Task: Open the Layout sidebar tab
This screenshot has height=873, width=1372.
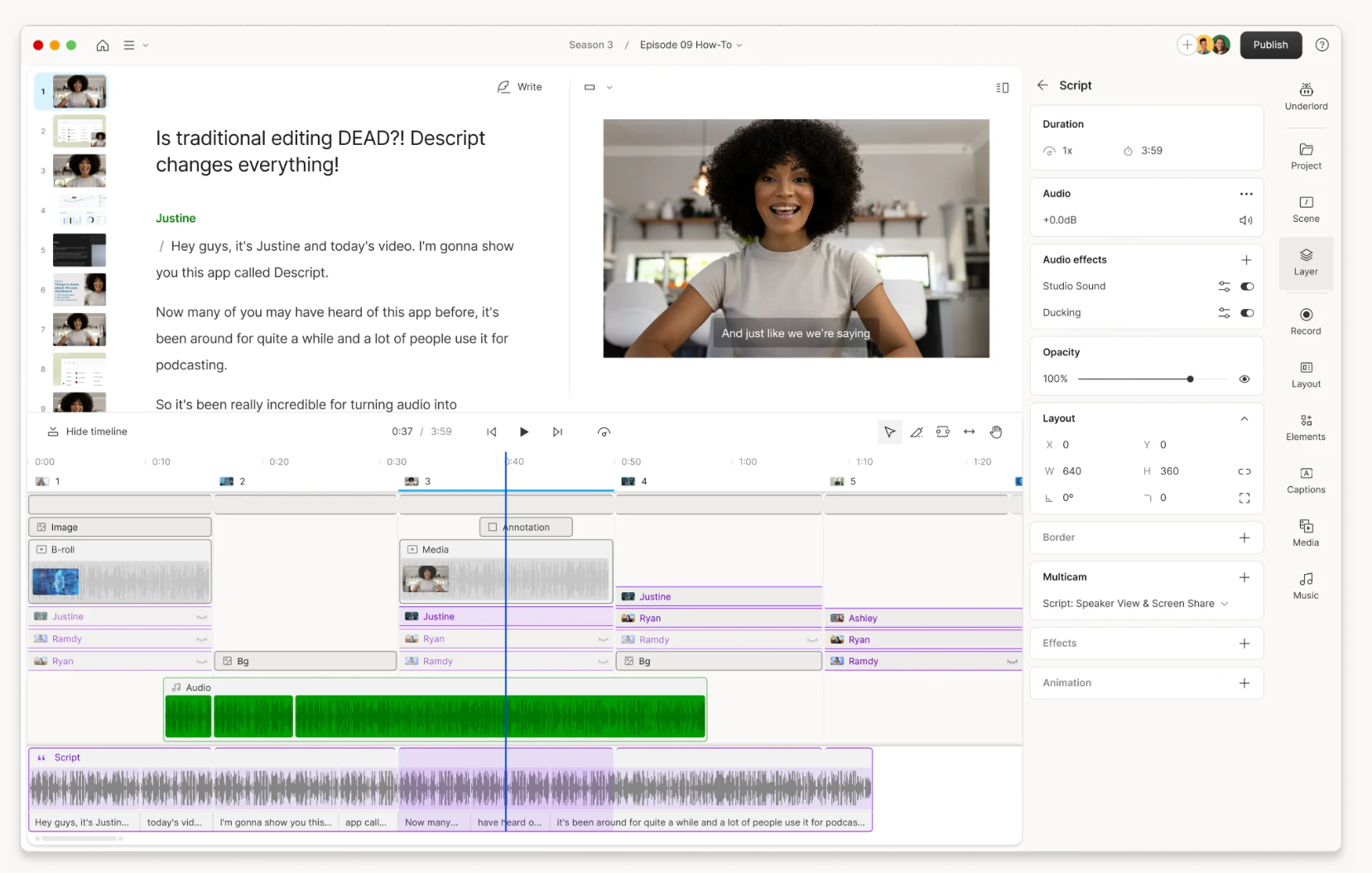Action: (x=1306, y=374)
